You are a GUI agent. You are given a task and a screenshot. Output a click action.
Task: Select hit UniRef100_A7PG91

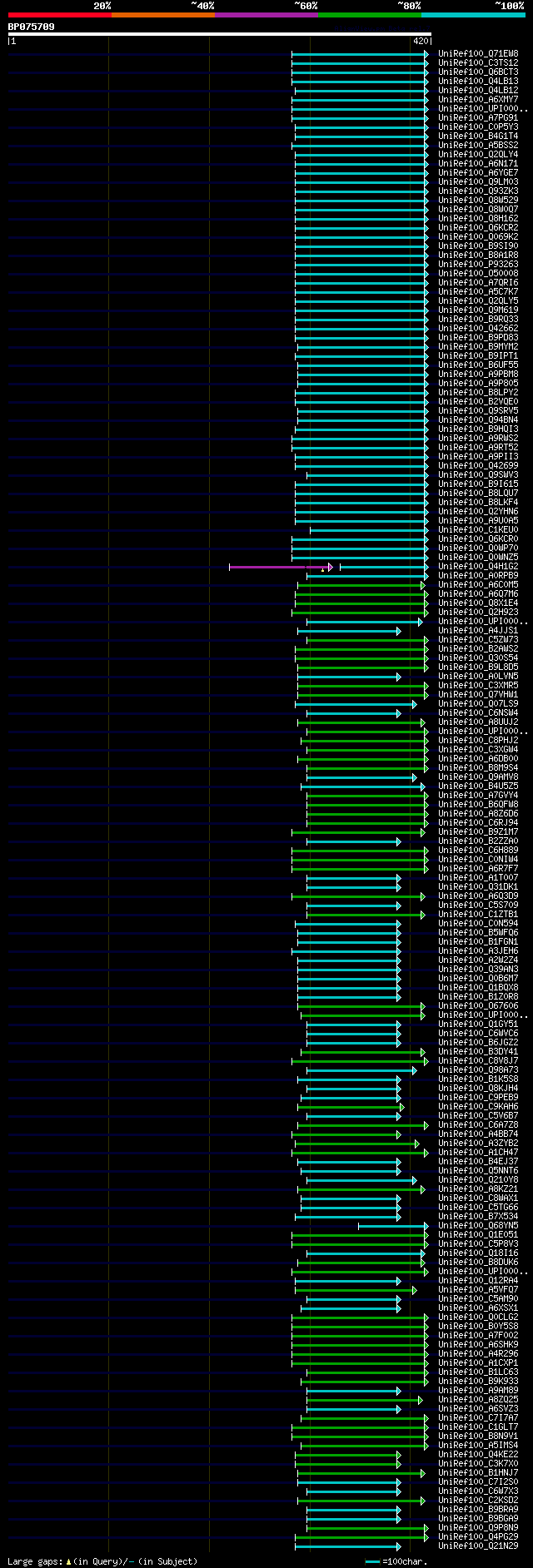click(478, 118)
